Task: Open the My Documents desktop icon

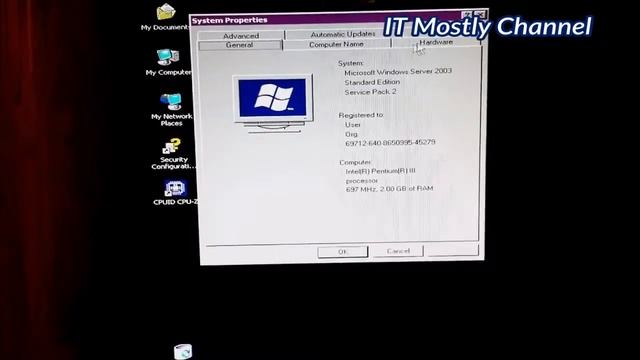Action: (x=165, y=17)
